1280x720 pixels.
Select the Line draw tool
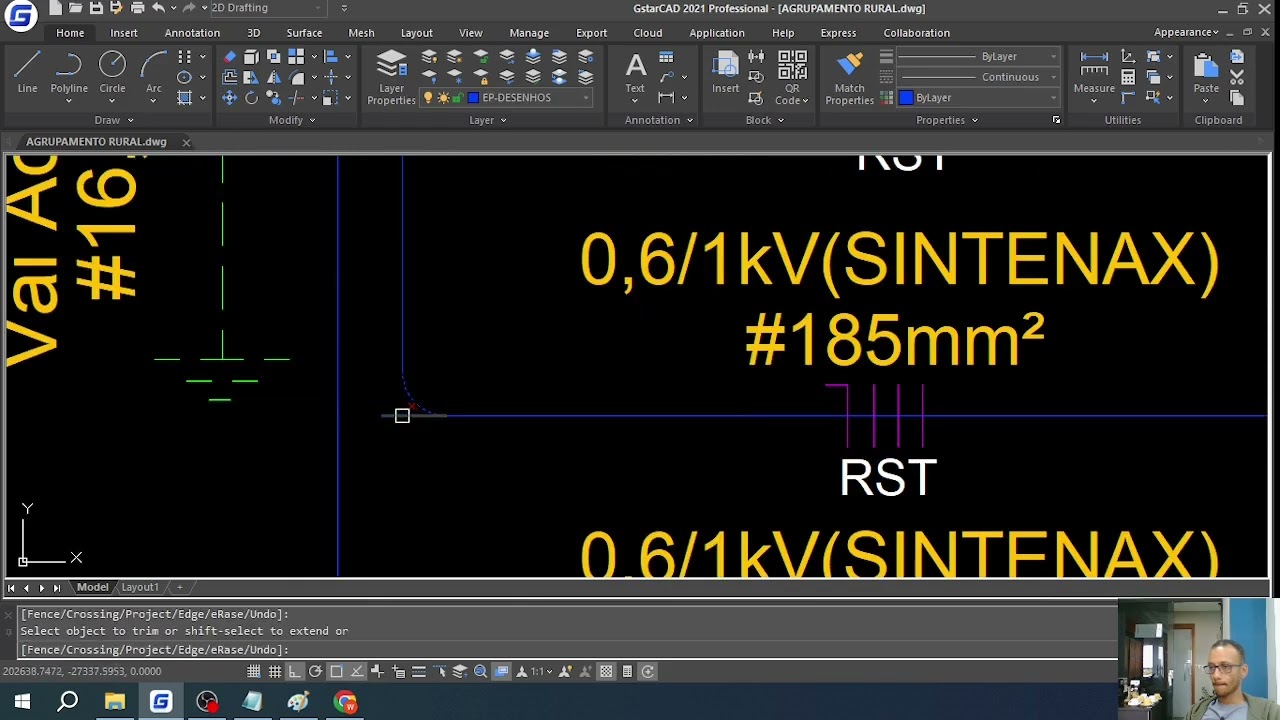[27, 73]
